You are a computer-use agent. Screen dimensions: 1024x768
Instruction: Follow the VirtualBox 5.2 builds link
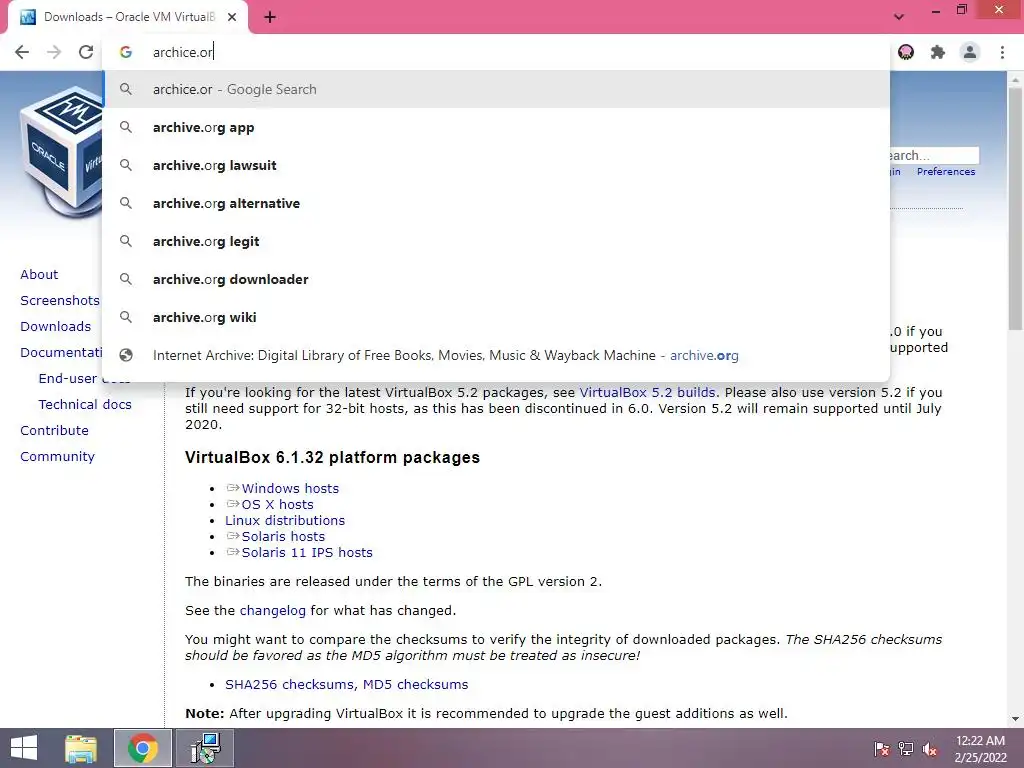click(x=647, y=392)
